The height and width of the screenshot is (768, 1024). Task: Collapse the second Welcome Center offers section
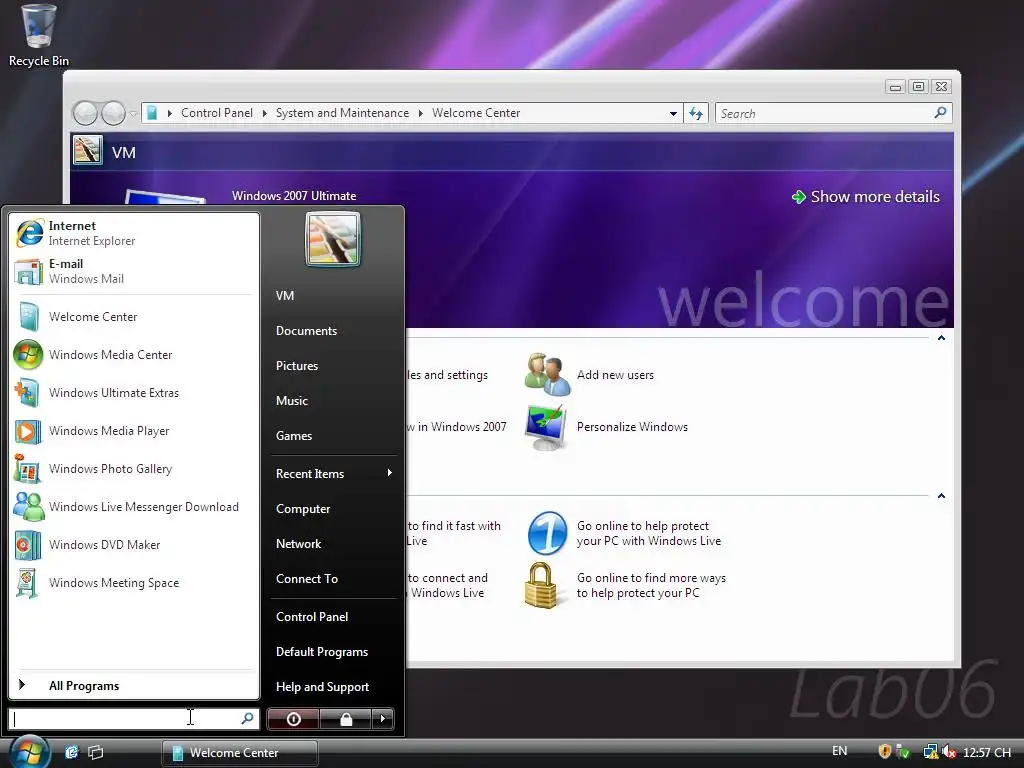pyautogui.click(x=941, y=496)
